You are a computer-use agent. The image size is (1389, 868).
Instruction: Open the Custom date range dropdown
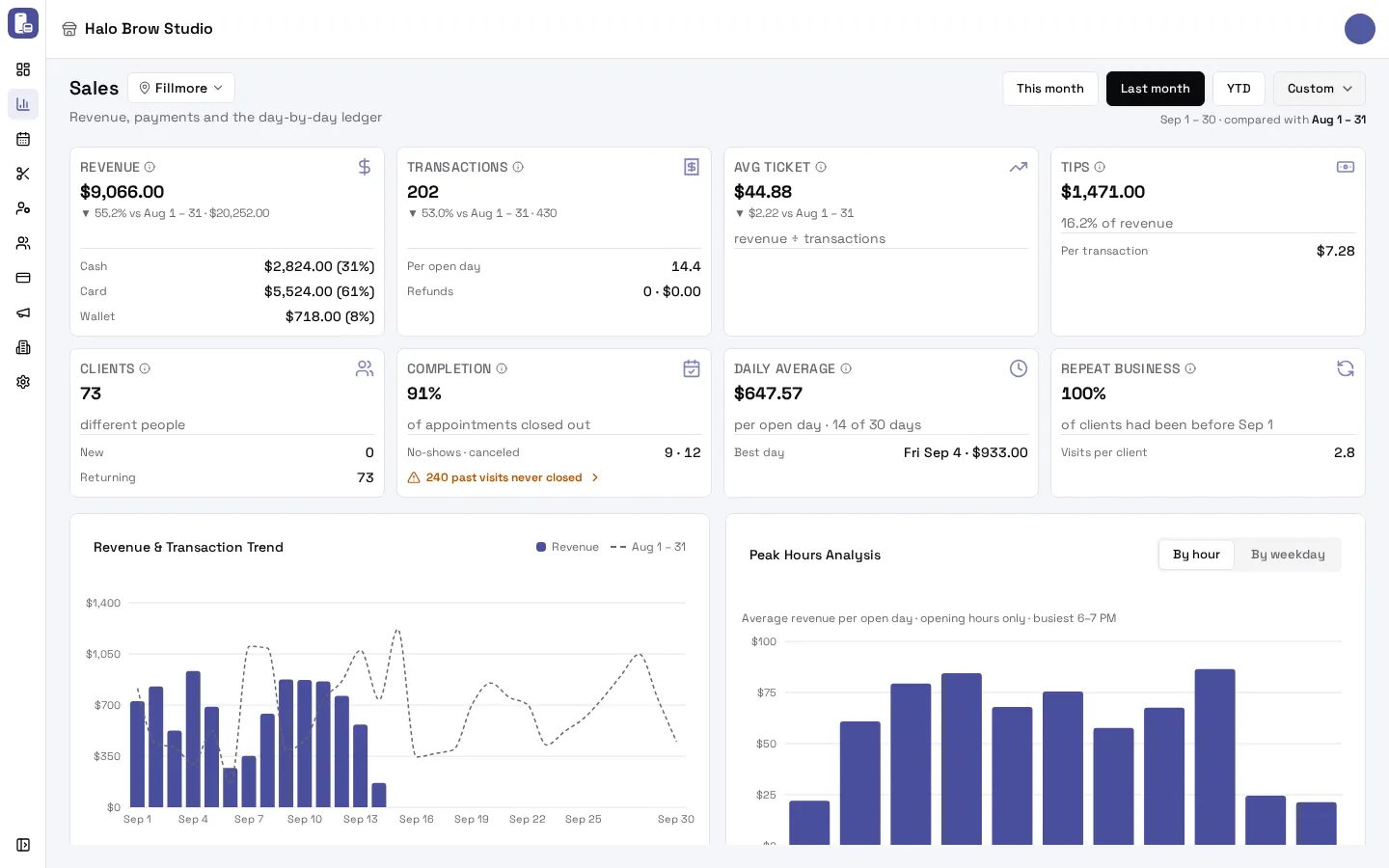point(1320,89)
